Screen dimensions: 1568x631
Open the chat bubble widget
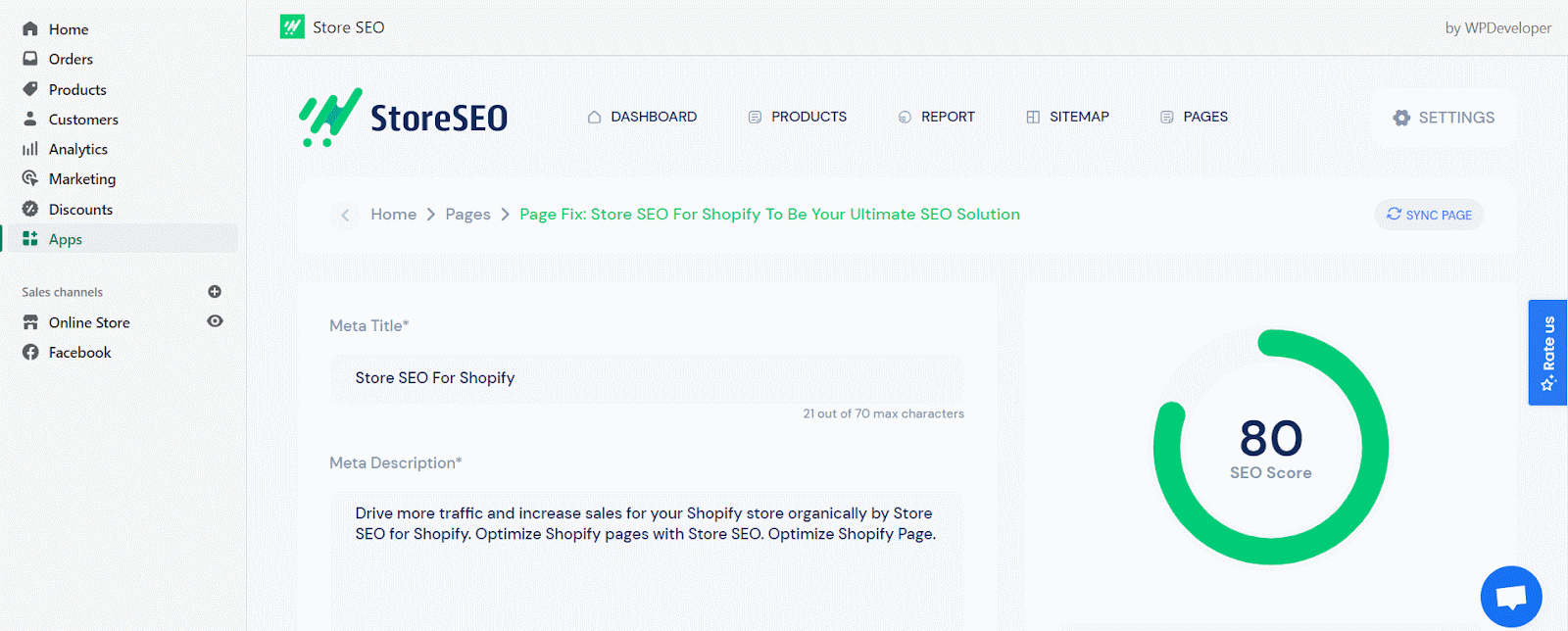click(1511, 597)
